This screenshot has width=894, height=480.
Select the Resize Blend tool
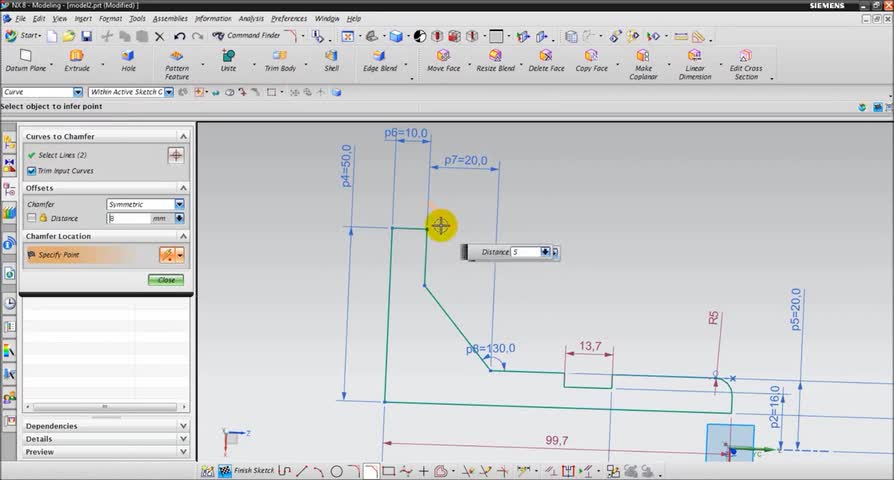point(495,60)
